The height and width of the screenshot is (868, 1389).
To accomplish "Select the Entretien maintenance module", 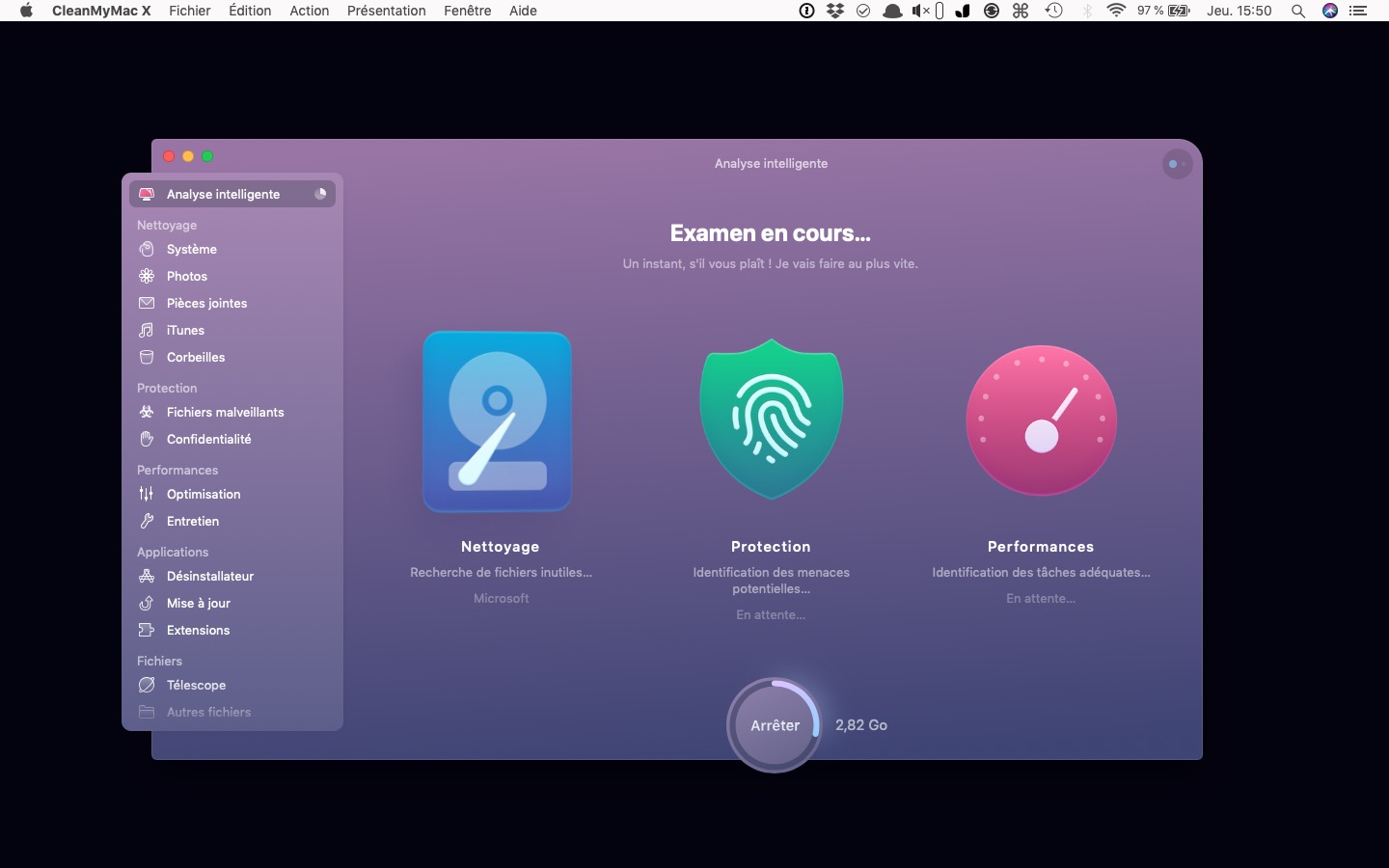I will pos(193,522).
